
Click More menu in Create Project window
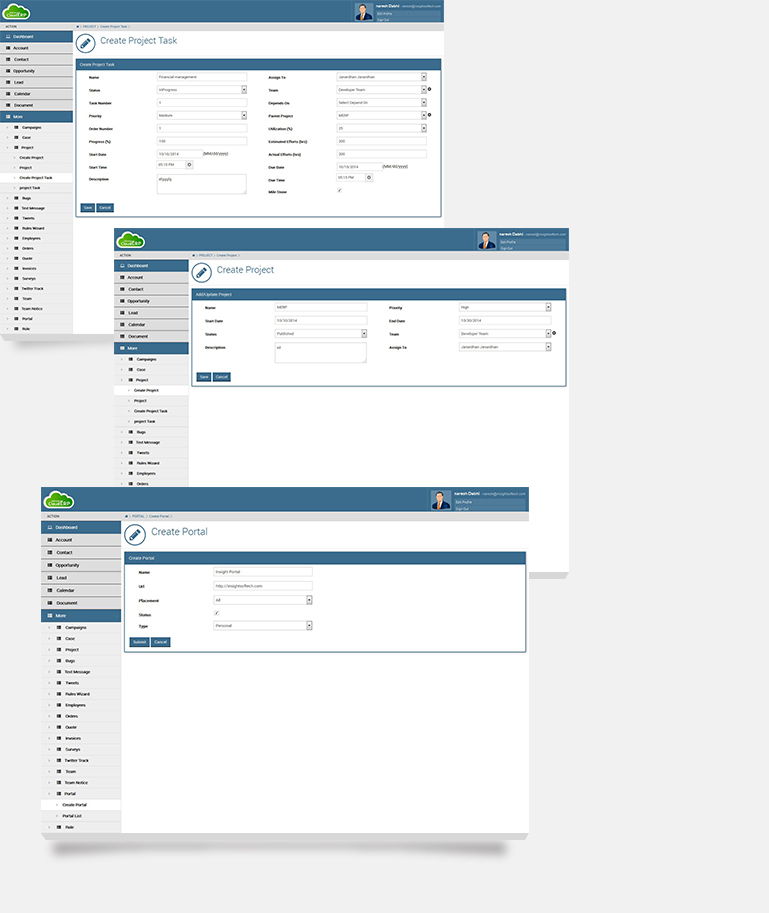tap(151, 348)
